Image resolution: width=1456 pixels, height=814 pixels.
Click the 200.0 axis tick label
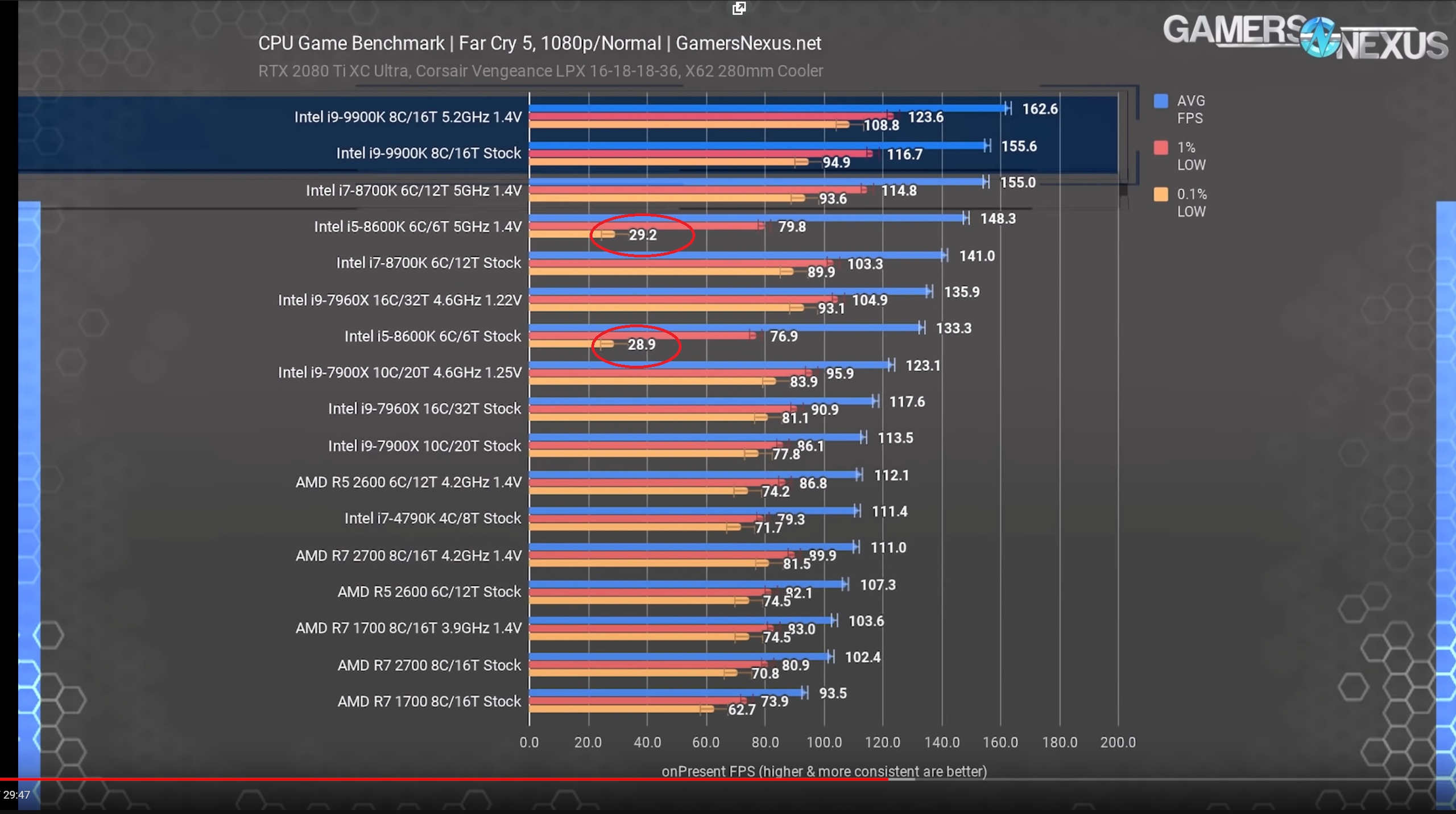click(1118, 742)
